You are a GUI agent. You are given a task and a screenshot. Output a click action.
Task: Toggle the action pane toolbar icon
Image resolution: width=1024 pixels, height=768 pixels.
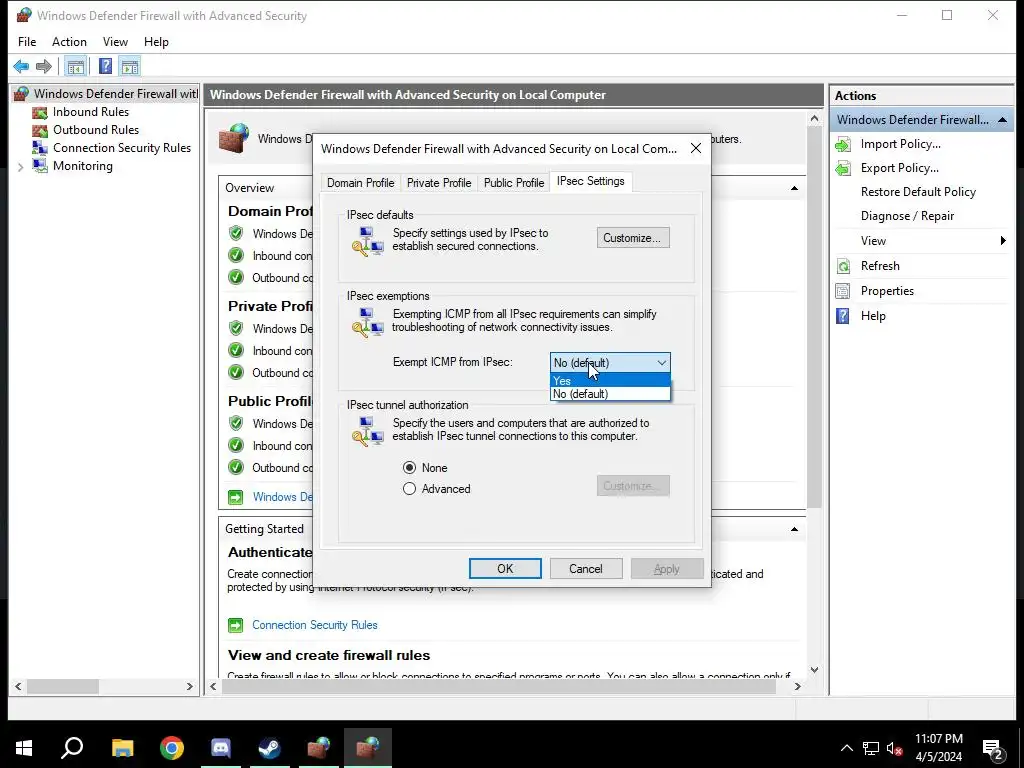click(130, 66)
